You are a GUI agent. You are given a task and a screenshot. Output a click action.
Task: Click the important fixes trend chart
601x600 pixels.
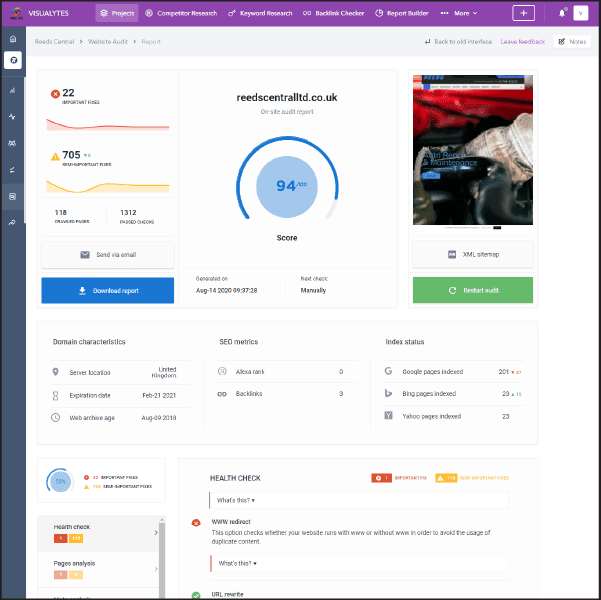point(108,124)
